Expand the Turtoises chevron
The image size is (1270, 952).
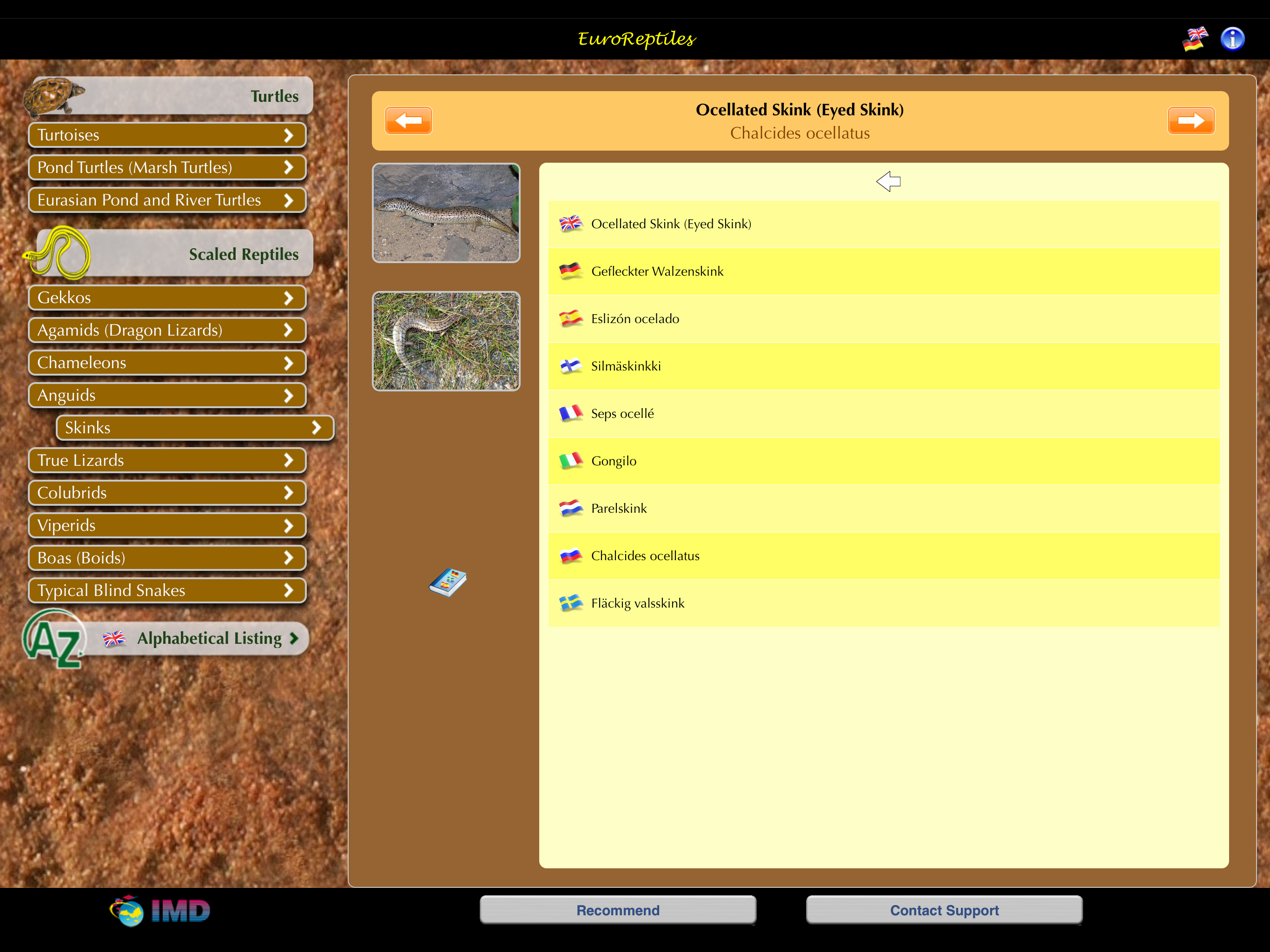pyautogui.click(x=289, y=135)
